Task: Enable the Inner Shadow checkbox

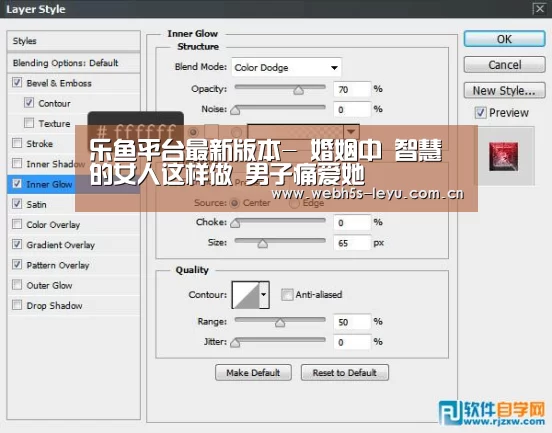Action: tap(17, 163)
